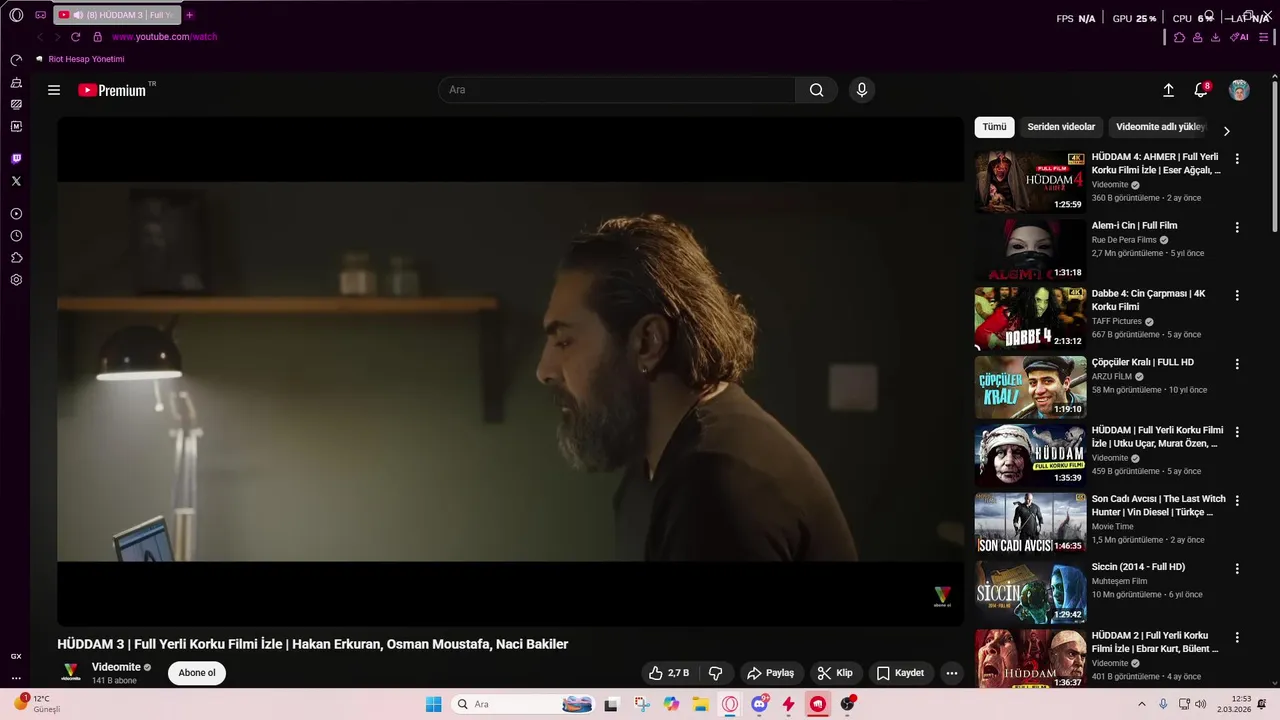Open extensions icon in address bar toolbar
1280x720 pixels.
(1179, 37)
